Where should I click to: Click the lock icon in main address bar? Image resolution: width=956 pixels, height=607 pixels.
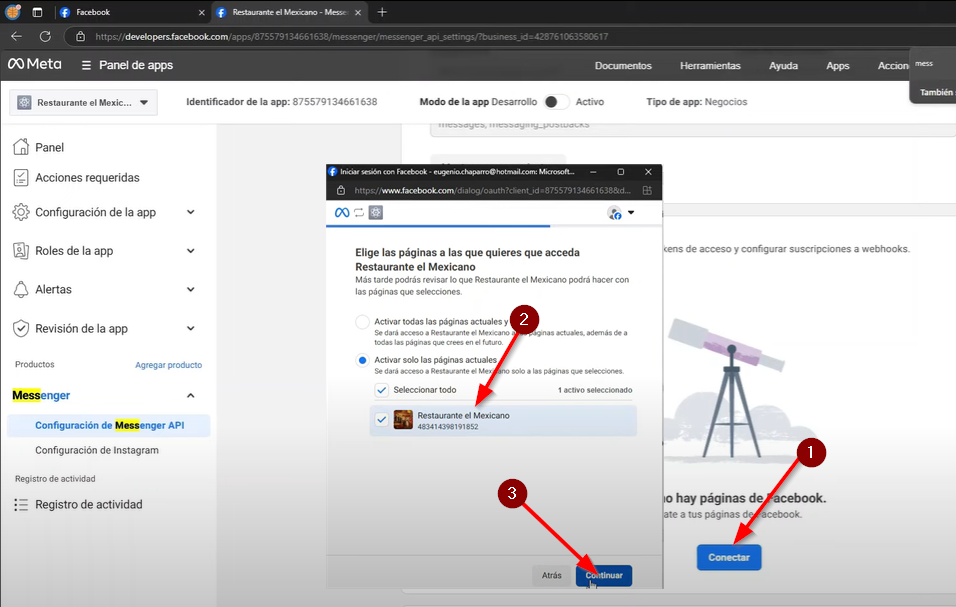click(x=80, y=37)
